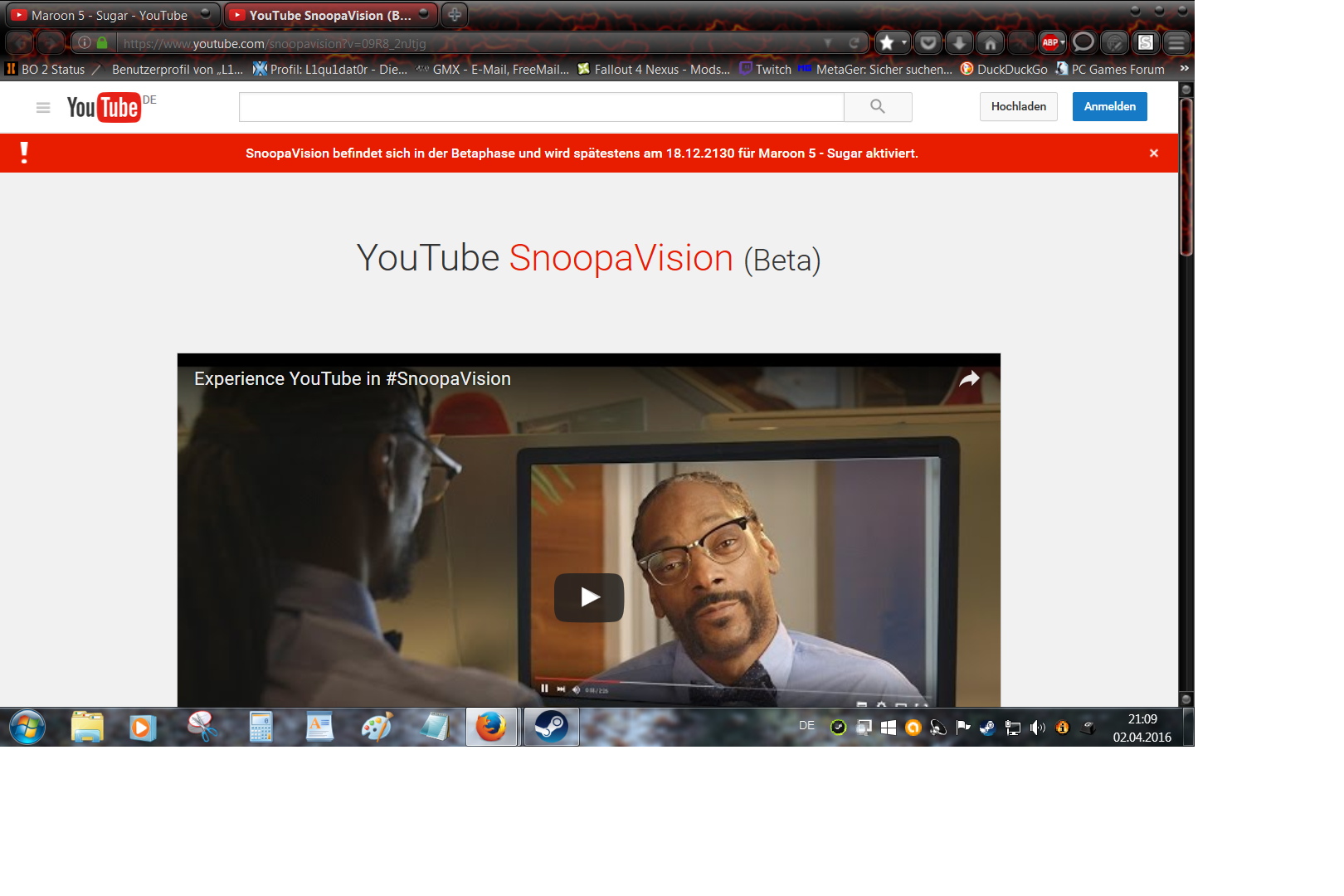The image size is (1344, 896).
Task: Switch to the Maroon 5 - Sugar tab
Action: pyautogui.click(x=110, y=15)
